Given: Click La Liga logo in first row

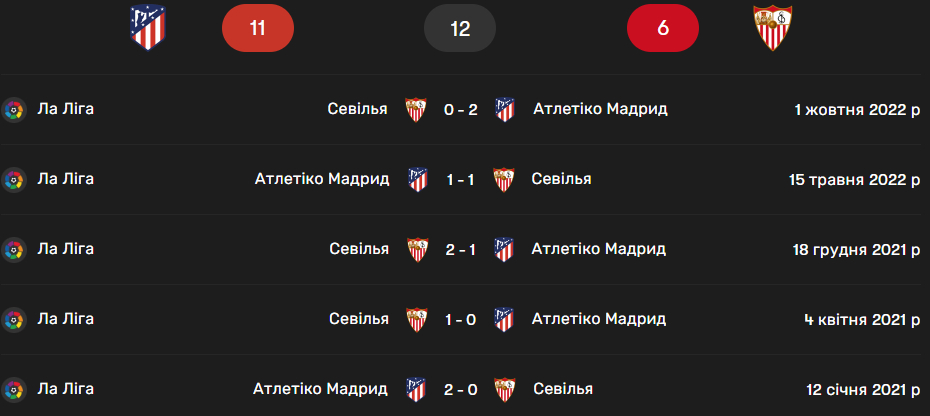Looking at the screenshot, I should (x=13, y=109).
